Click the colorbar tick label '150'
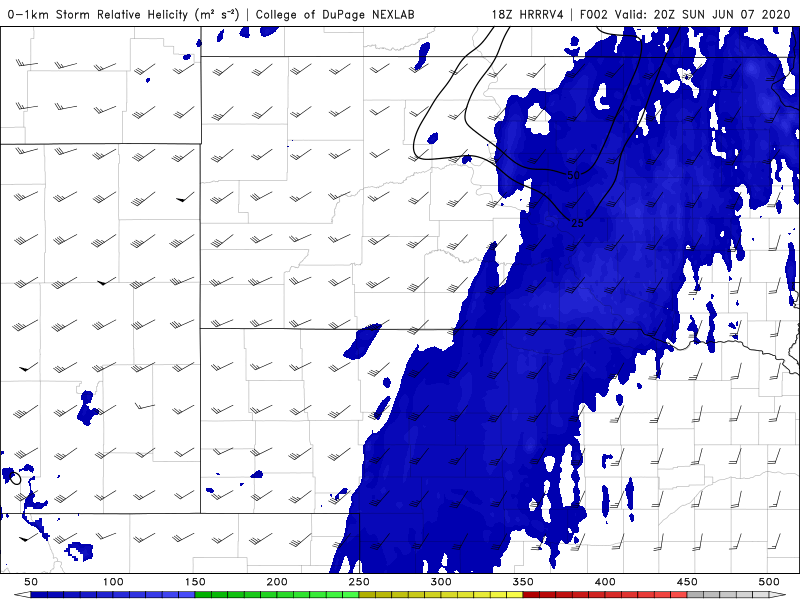Screen dimensions: 800x600 (x=195, y=582)
